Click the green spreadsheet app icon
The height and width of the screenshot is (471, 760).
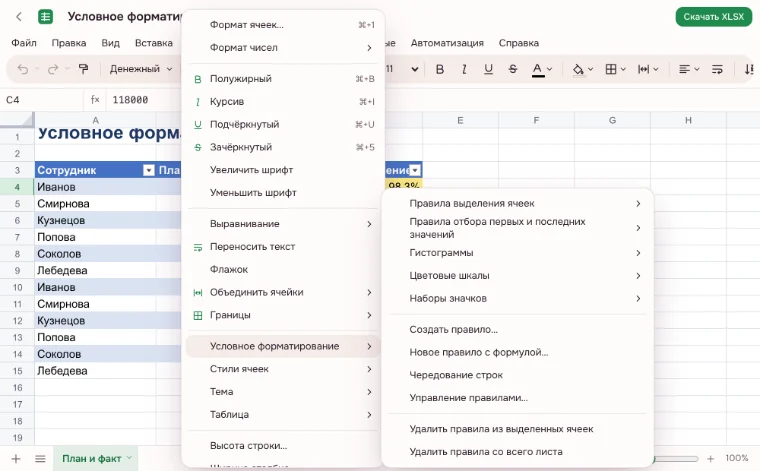coord(45,17)
